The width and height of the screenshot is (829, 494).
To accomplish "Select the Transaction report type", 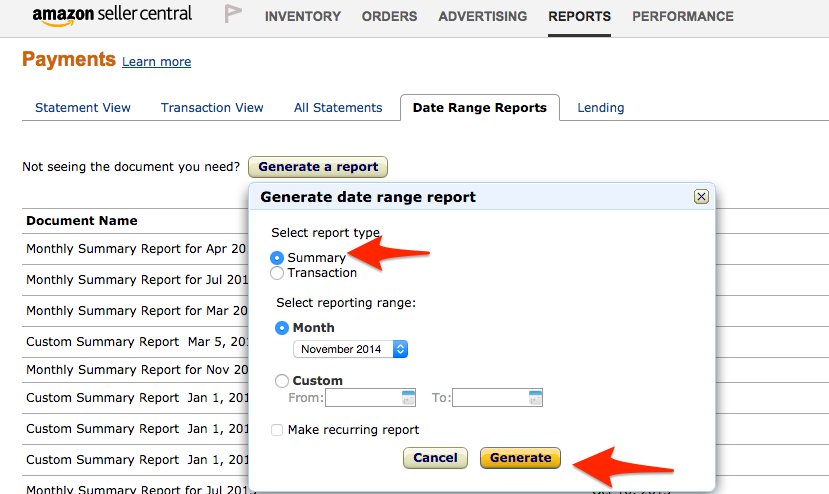I will click(277, 273).
